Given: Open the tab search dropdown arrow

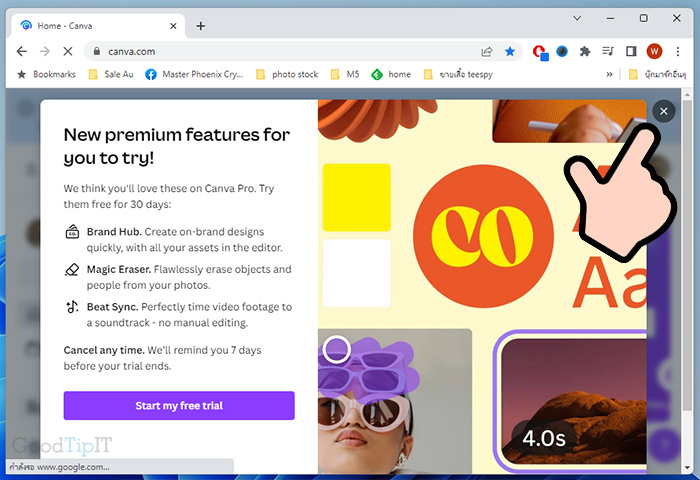Looking at the screenshot, I should pos(577,18).
